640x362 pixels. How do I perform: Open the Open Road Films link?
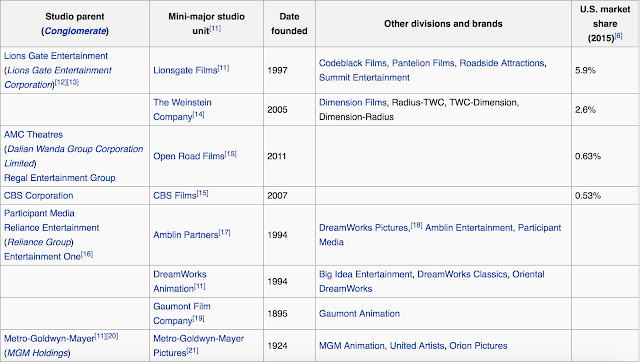189,156
